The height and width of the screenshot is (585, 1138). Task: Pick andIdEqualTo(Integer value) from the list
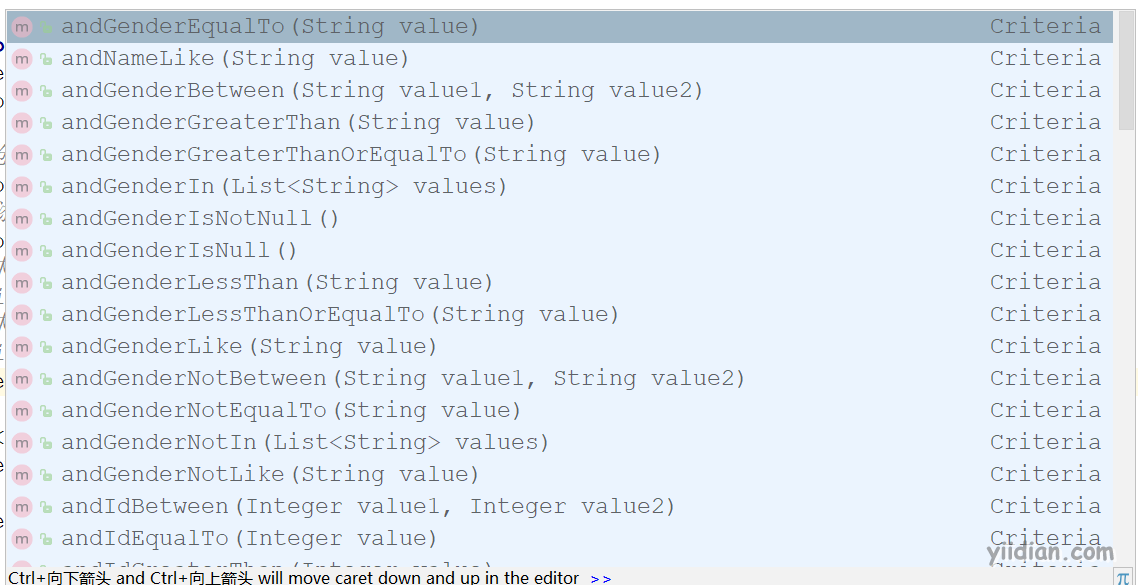coord(560,538)
